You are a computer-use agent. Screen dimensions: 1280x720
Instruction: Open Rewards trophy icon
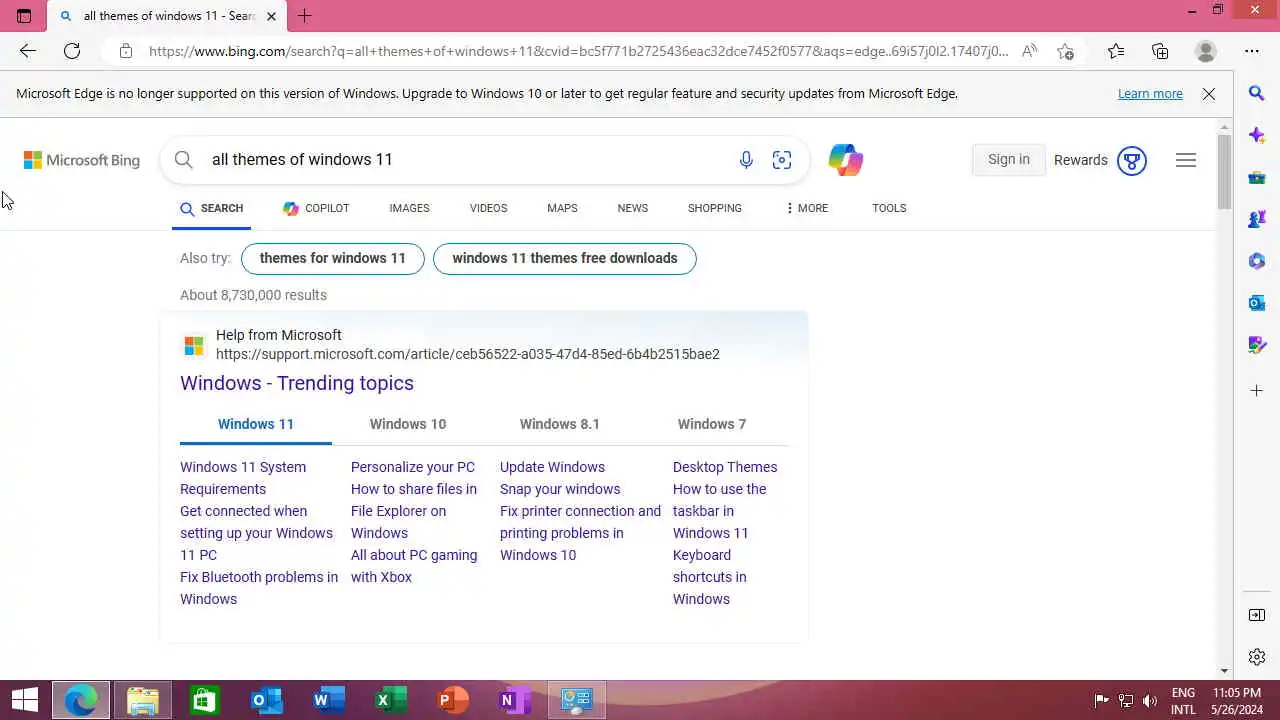pyautogui.click(x=1131, y=160)
